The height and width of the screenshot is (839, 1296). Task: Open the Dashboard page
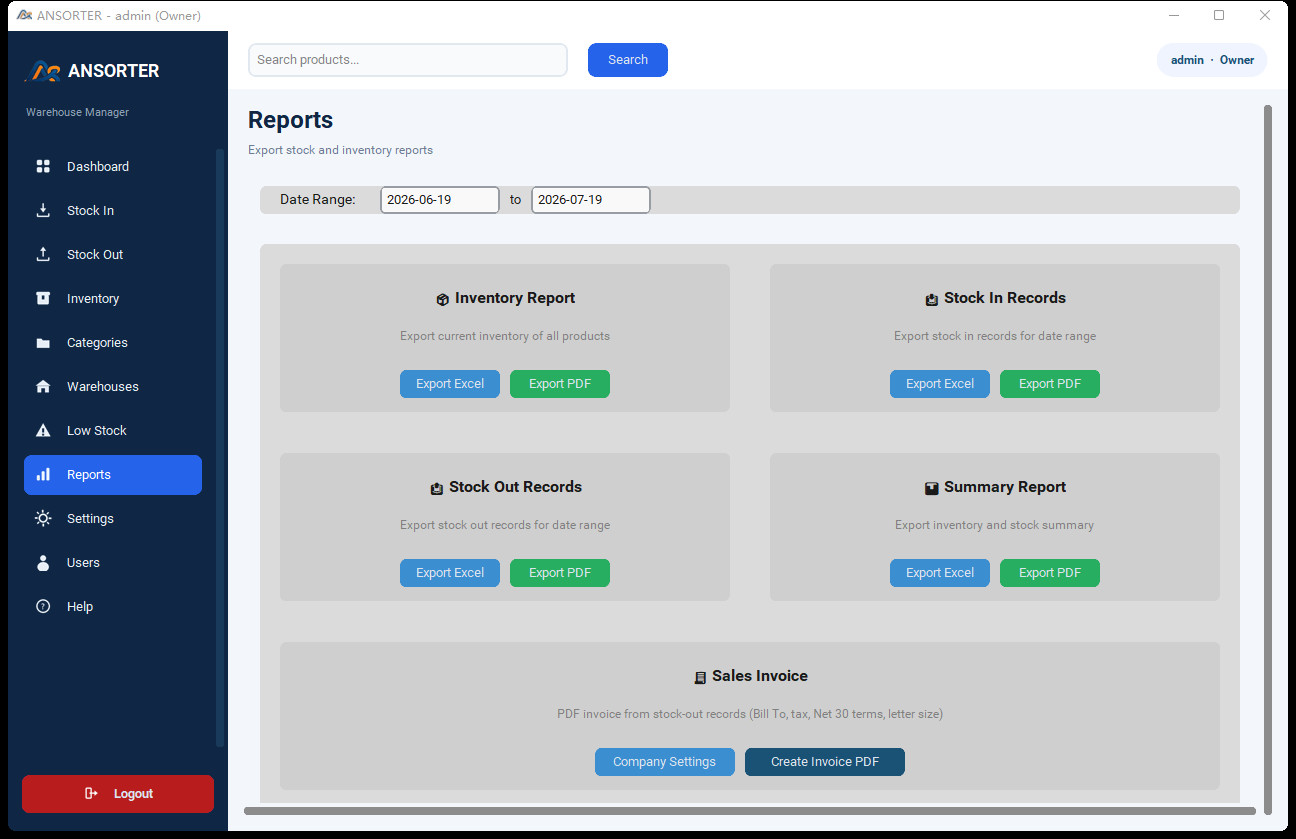tap(113, 166)
